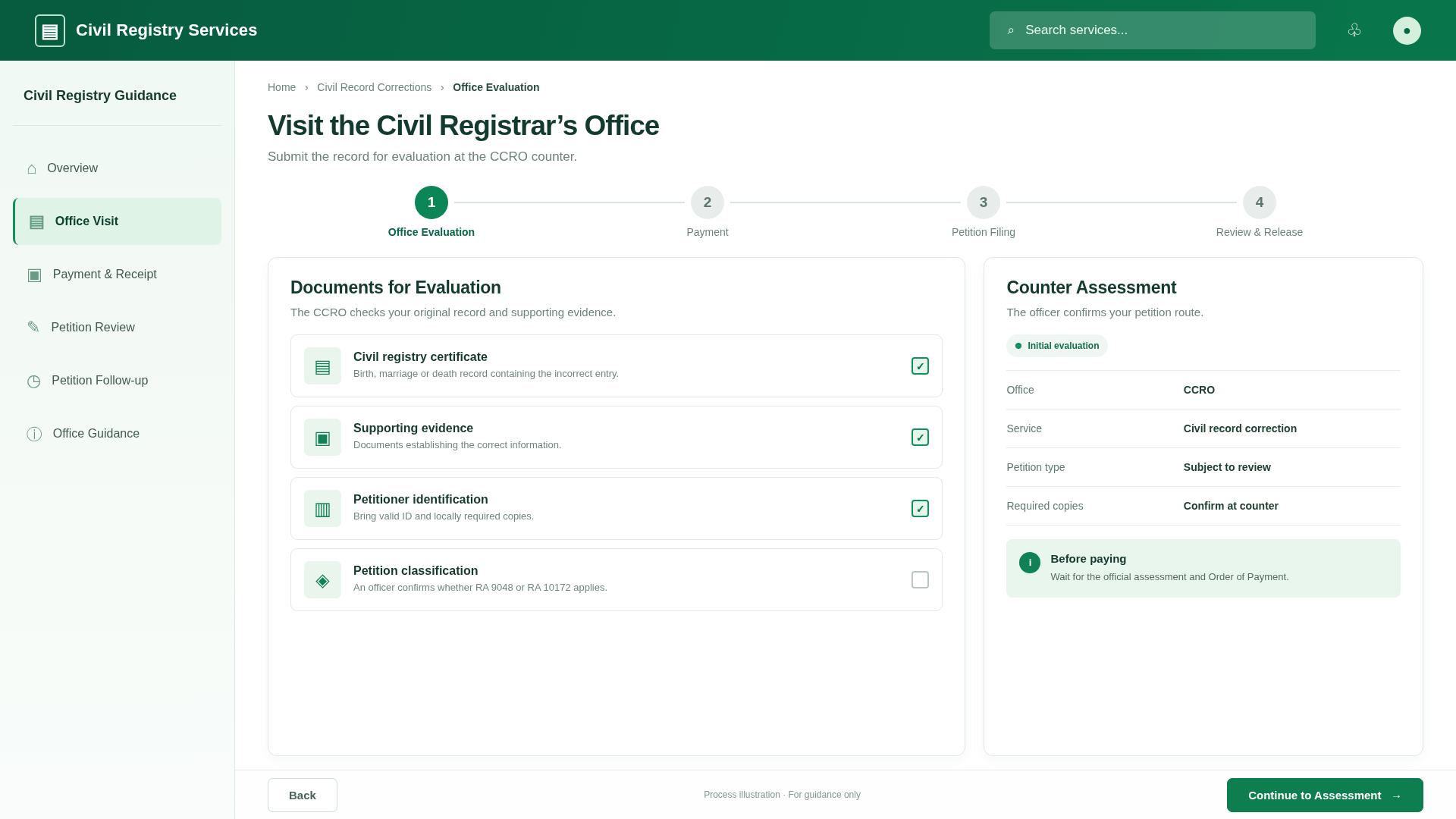The width and height of the screenshot is (1456, 819).
Task: Go to Civil Record Corrections breadcrumb
Action: (x=374, y=87)
